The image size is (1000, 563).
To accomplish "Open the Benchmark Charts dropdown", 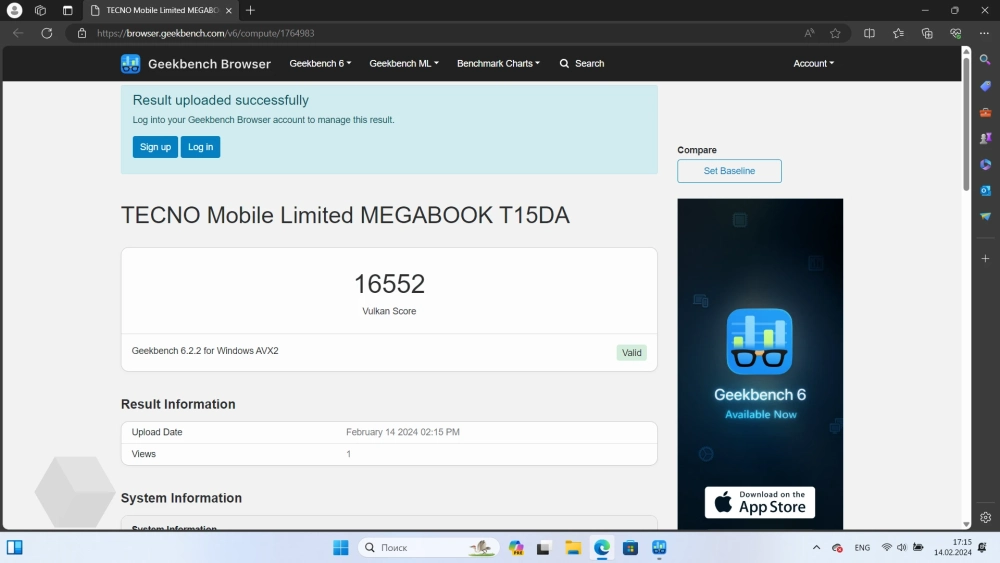I will 498,63.
